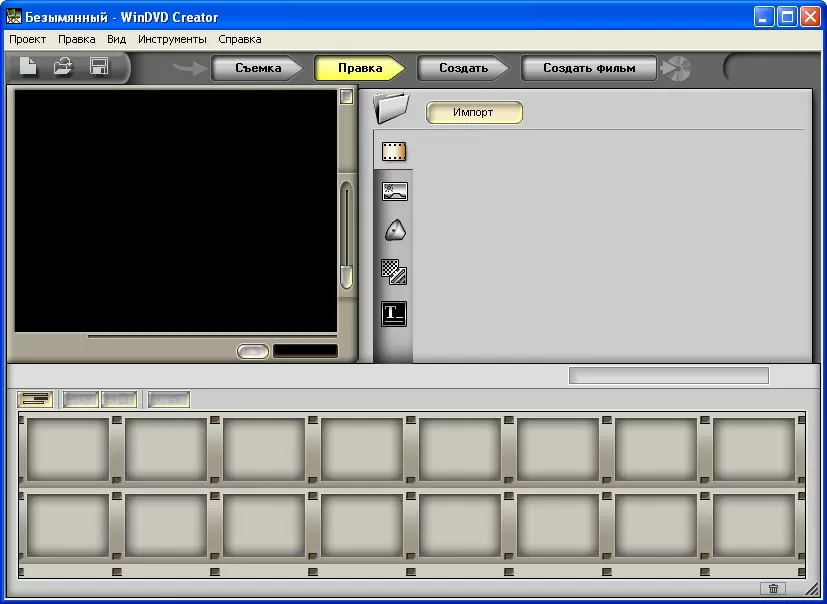Click the Open project folder icon
The height and width of the screenshot is (604, 827).
63,67
